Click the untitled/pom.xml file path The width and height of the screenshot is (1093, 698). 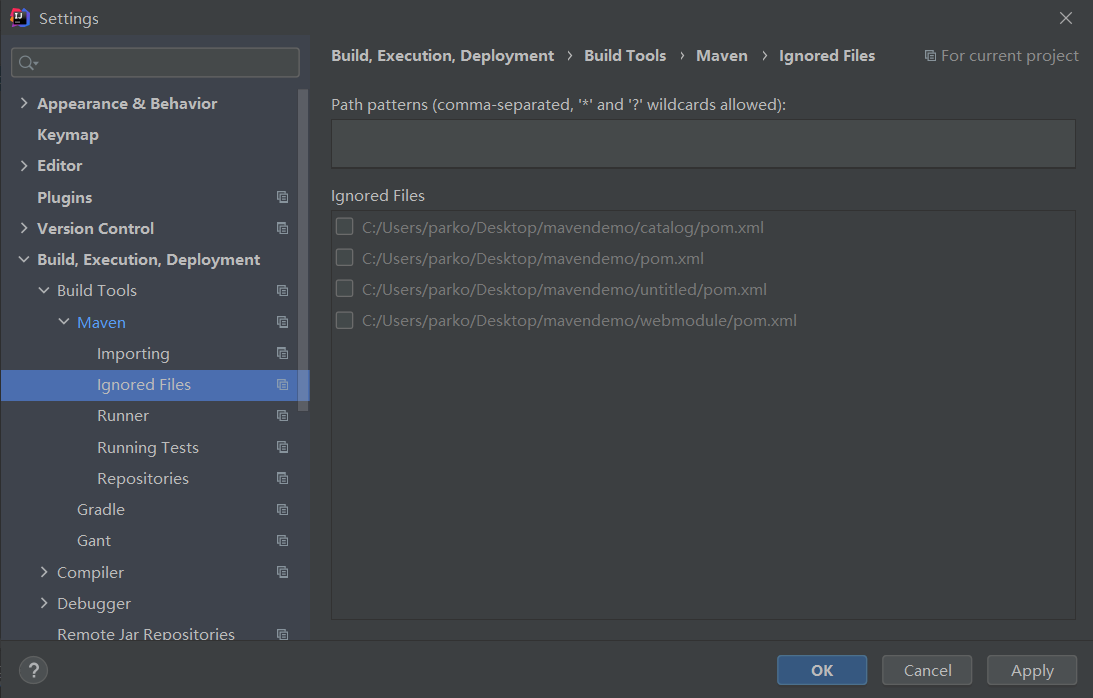564,289
